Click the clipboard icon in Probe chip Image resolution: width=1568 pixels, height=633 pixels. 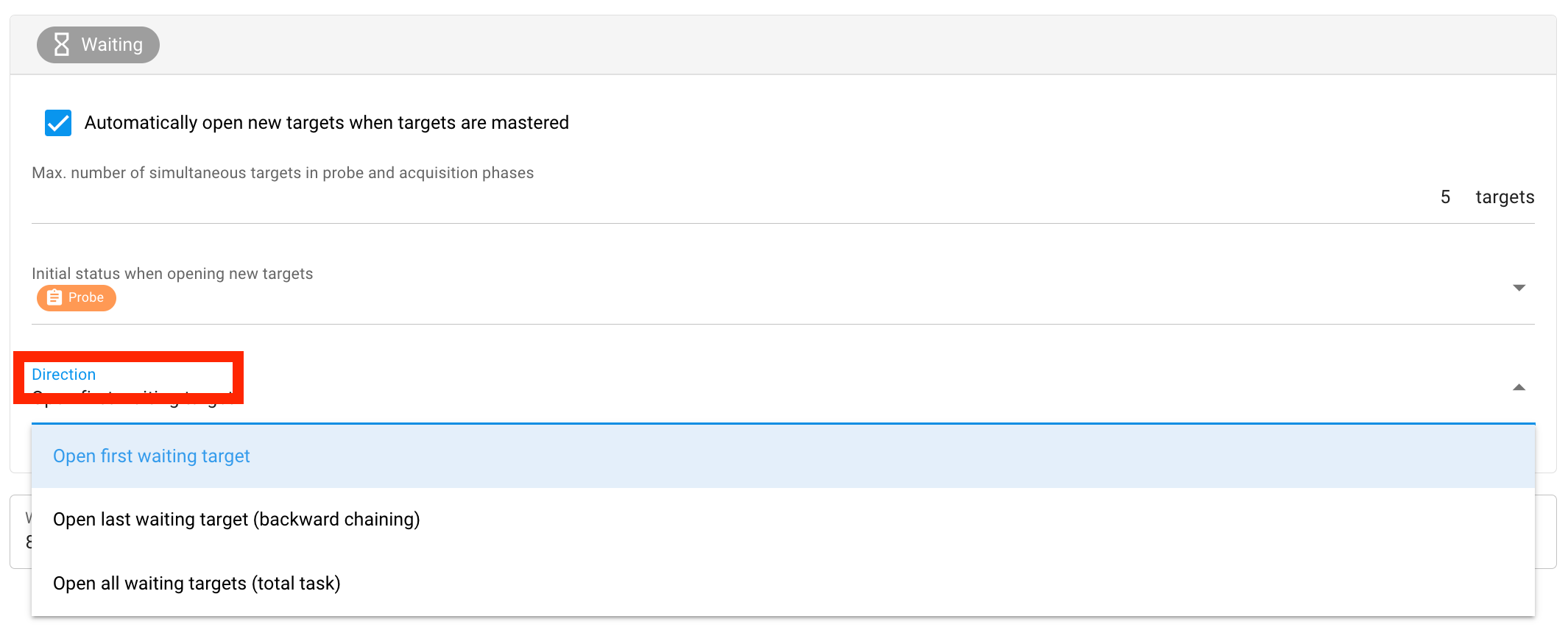(54, 298)
